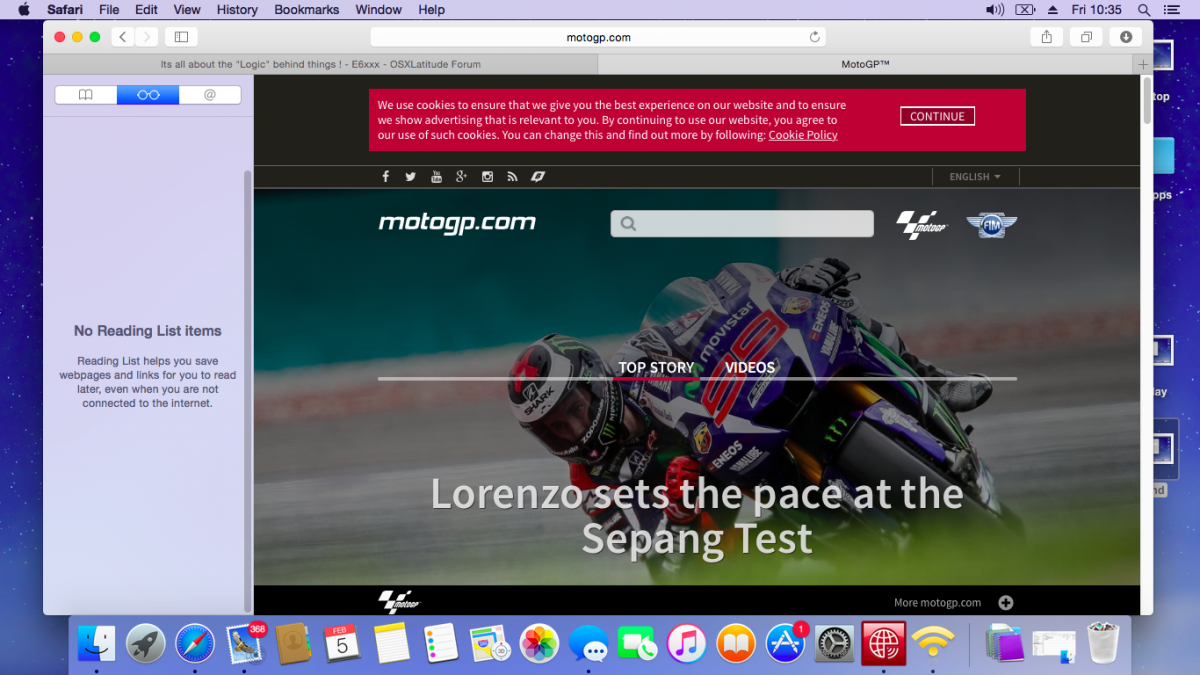Open the RSS feed icon
Viewport: 1200px width, 675px height.
point(512,177)
